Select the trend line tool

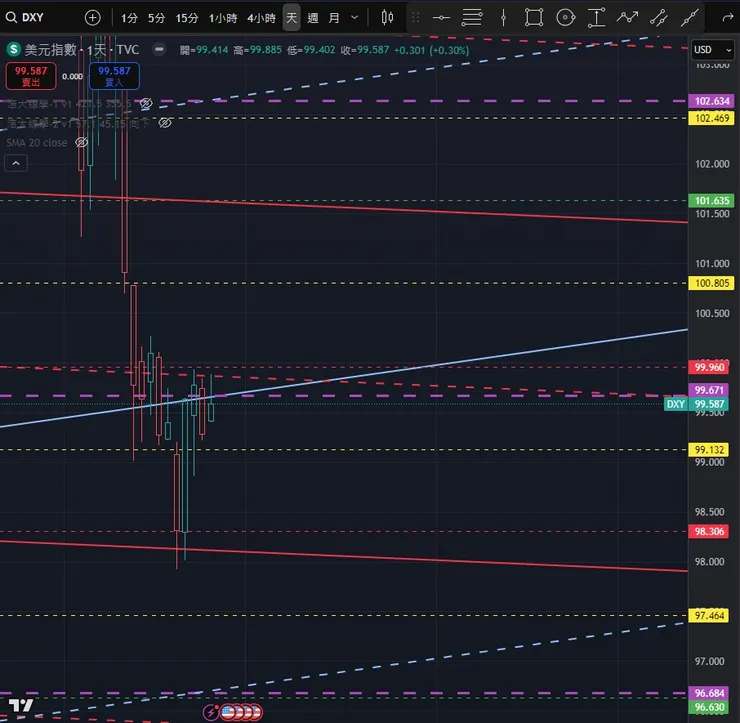[x=690, y=18]
